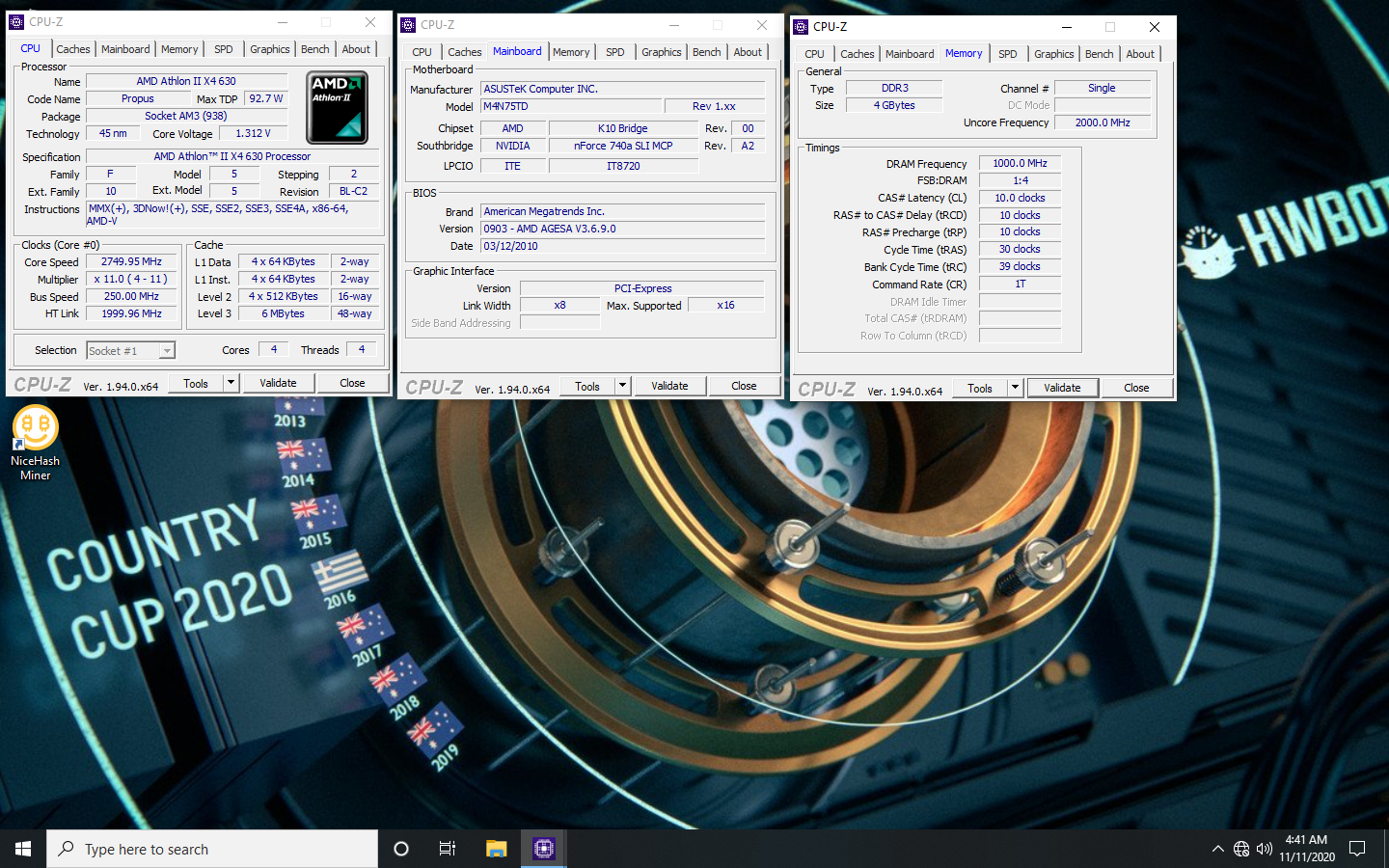The image size is (1389, 868).
Task: Open Bench tab in middle CPU-Z window
Action: coord(707,52)
